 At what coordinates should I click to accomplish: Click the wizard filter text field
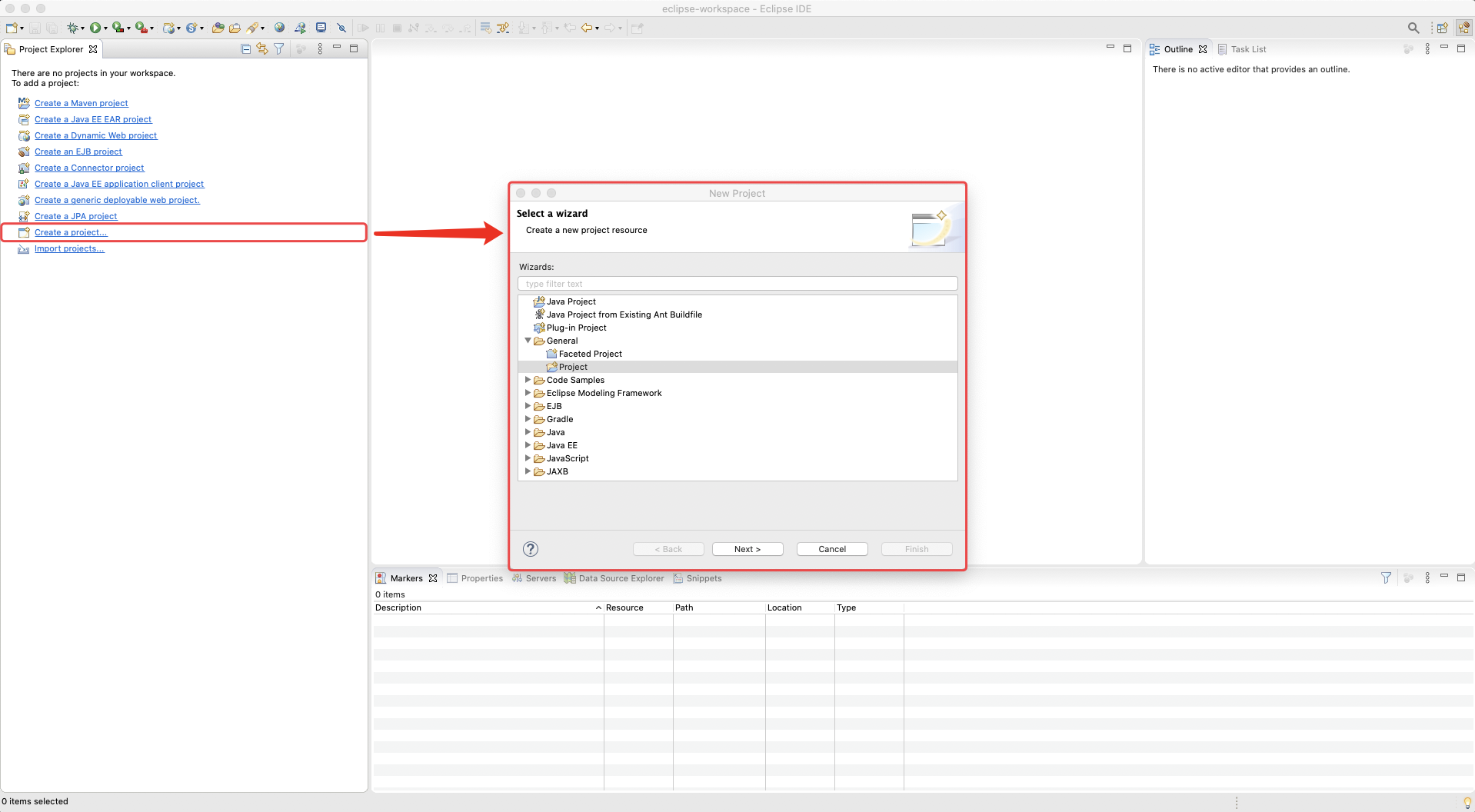[737, 284]
